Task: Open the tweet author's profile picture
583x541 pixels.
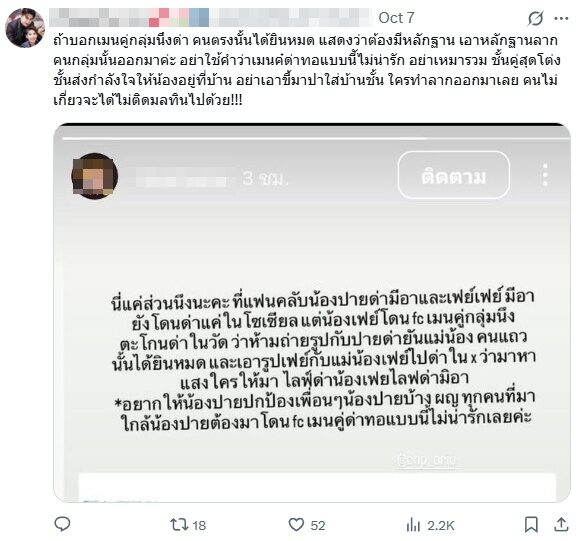Action: pyautogui.click(x=25, y=28)
